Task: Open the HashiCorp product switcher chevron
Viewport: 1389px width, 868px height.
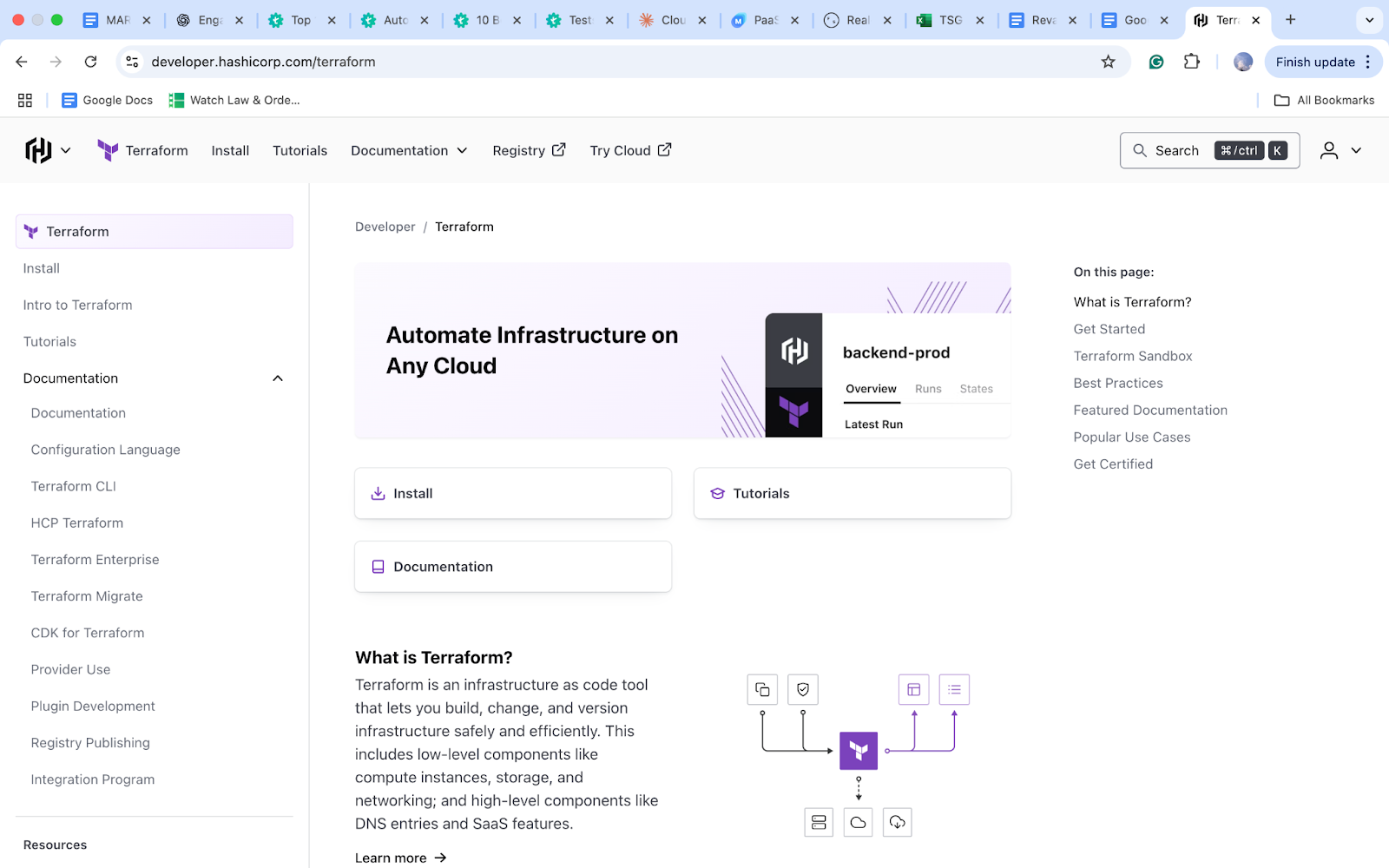Action: (65, 150)
